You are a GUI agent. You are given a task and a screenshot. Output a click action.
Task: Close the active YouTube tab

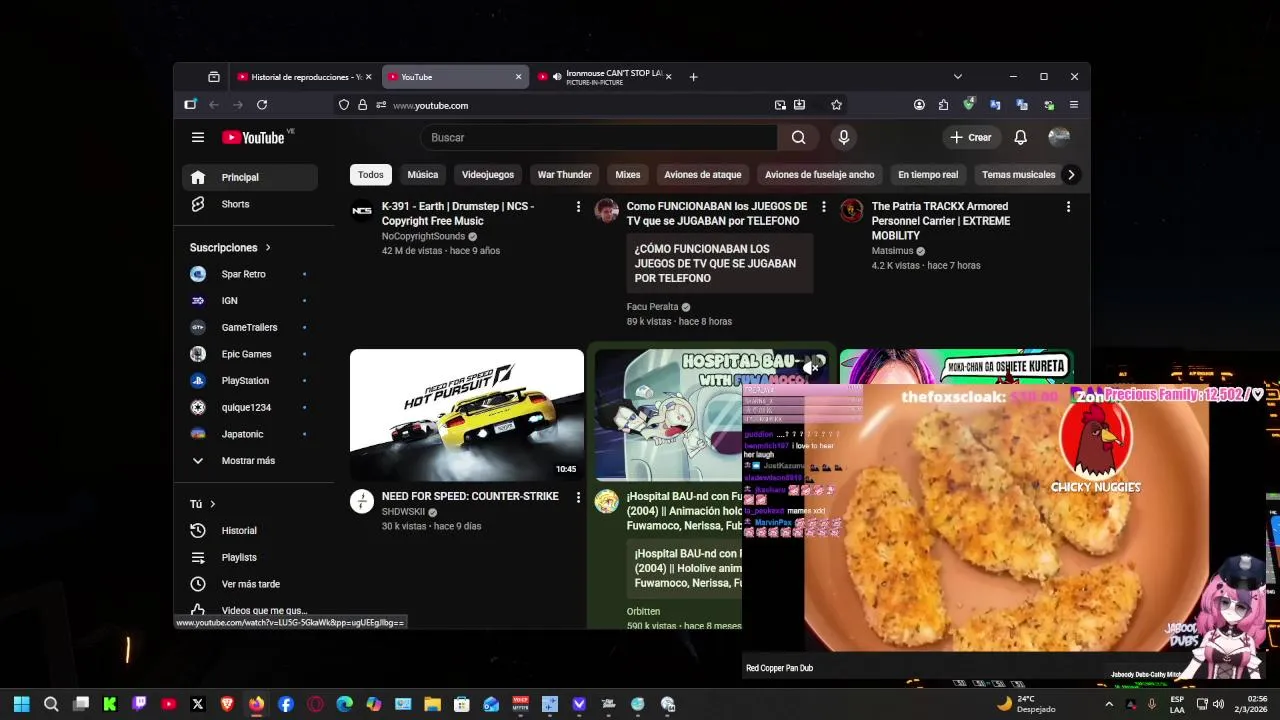click(518, 77)
